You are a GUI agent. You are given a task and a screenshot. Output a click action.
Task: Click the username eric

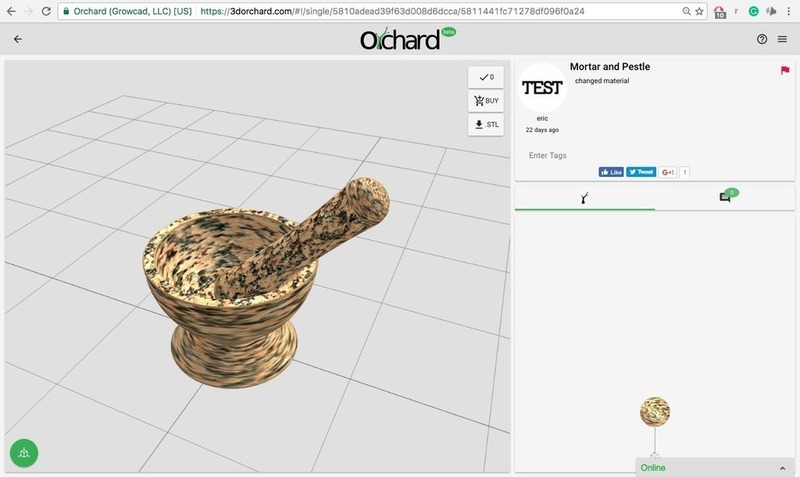542,118
